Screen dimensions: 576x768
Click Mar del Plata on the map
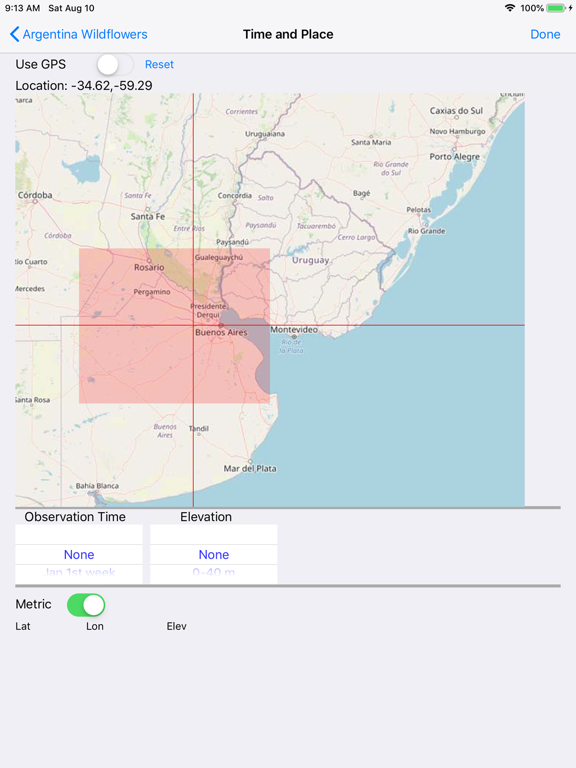(x=250, y=468)
